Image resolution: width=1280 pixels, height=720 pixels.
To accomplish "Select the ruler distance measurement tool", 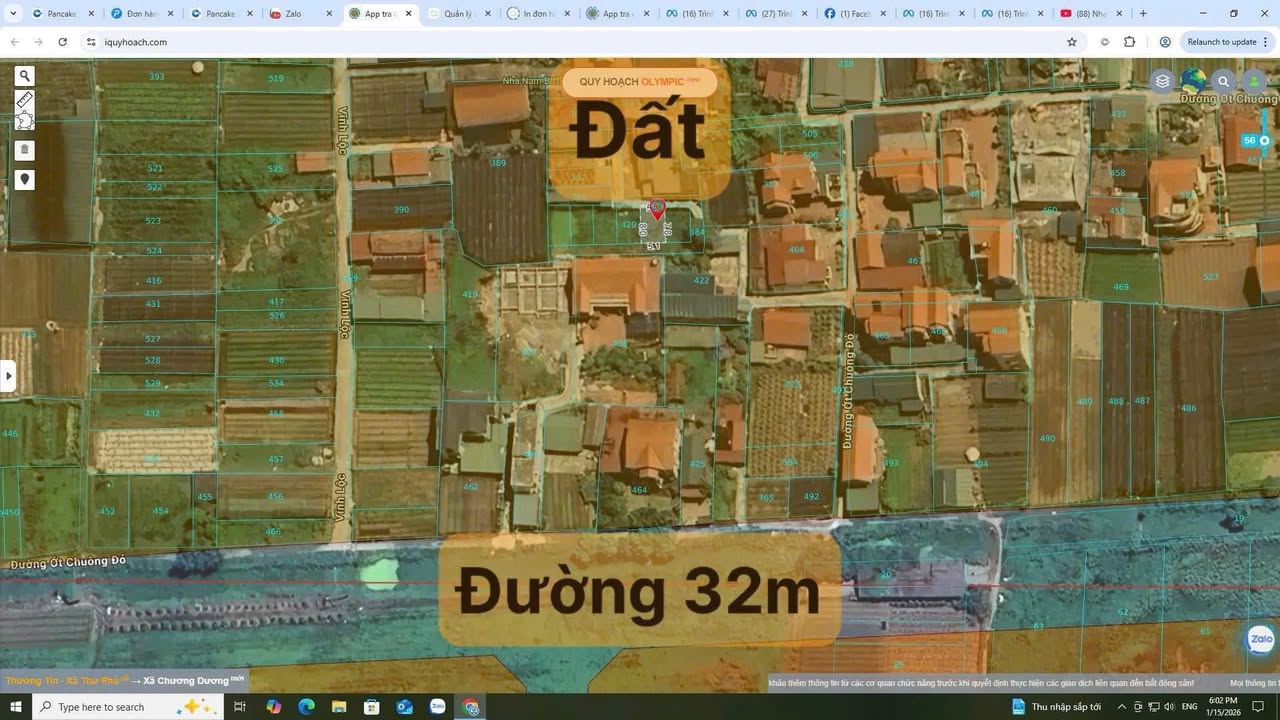I will point(25,100).
